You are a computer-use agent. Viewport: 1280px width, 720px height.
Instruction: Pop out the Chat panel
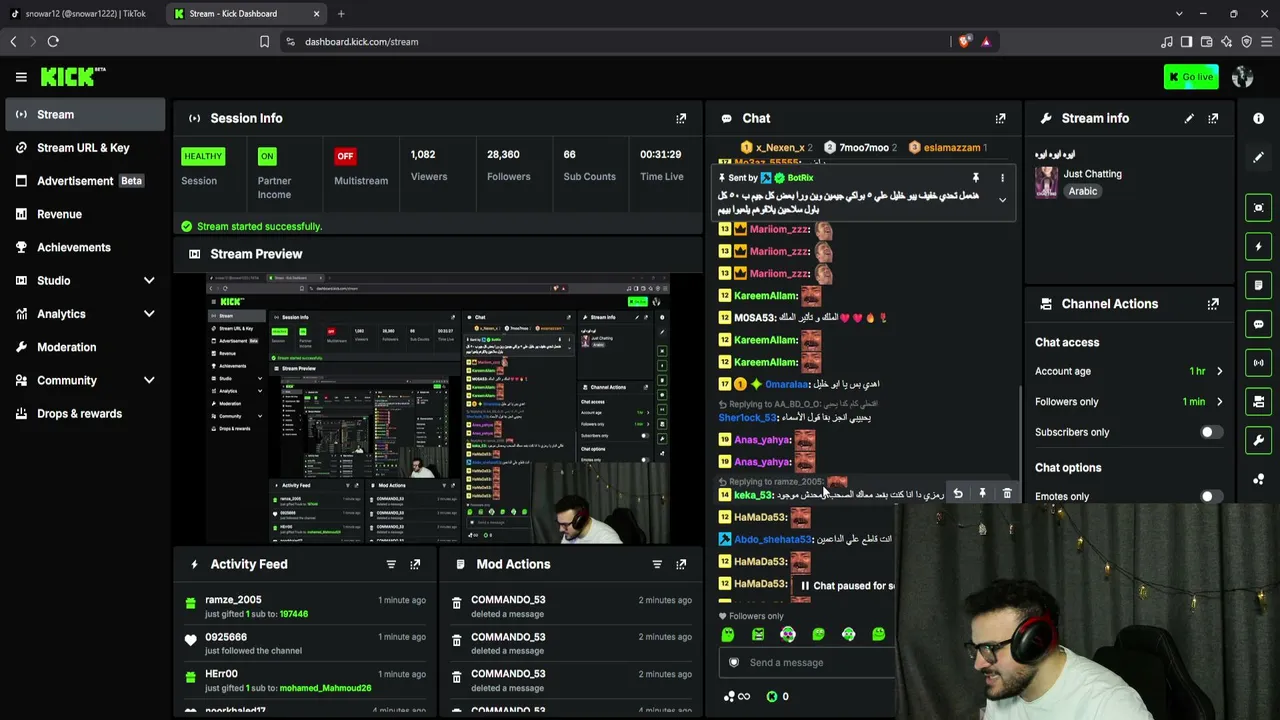(x=1000, y=118)
